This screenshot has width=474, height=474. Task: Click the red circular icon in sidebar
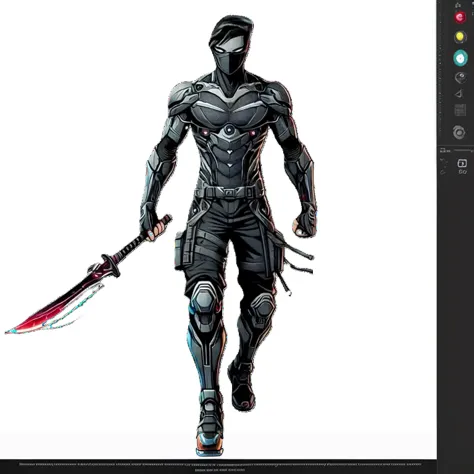pos(460,17)
